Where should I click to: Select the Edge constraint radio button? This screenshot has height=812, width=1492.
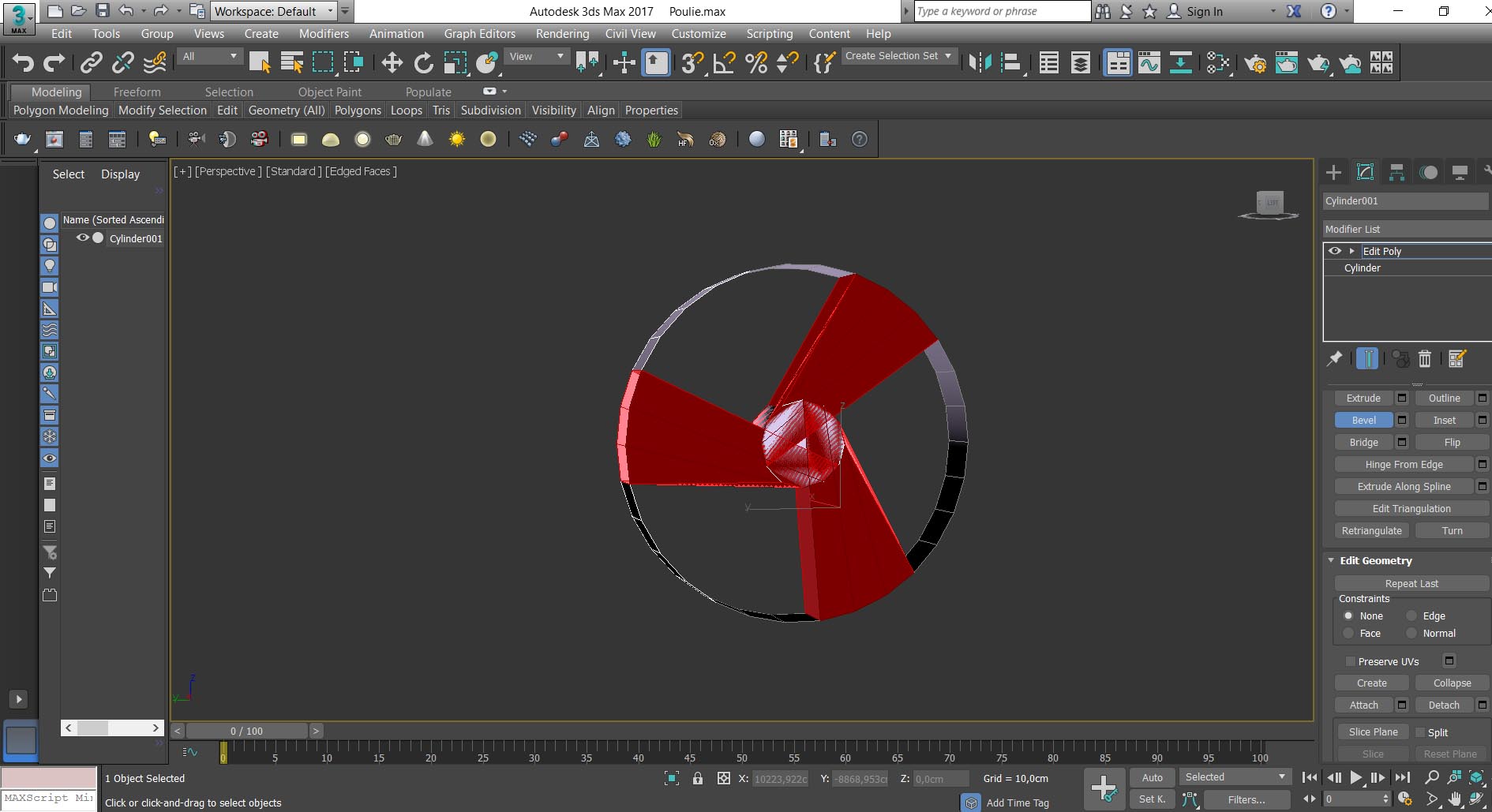[1411, 616]
